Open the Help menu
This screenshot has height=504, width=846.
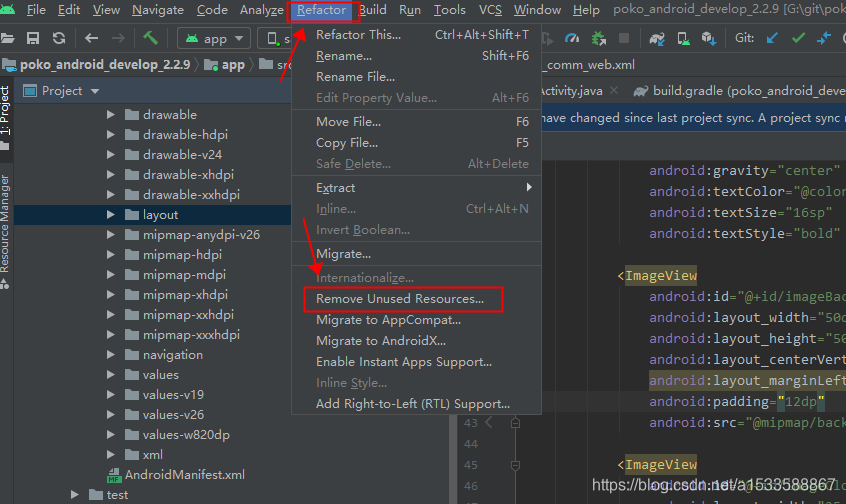(x=586, y=10)
